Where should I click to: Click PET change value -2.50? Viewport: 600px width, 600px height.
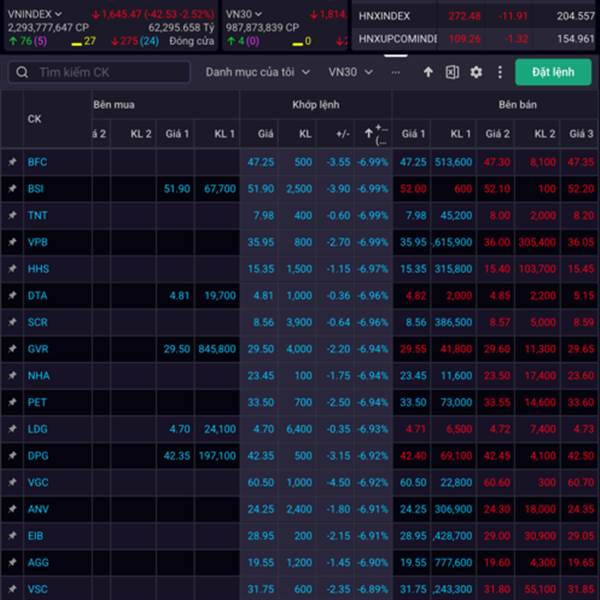point(338,402)
